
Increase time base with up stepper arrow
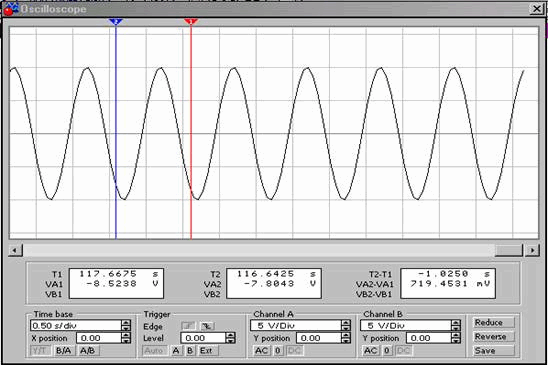point(126,323)
